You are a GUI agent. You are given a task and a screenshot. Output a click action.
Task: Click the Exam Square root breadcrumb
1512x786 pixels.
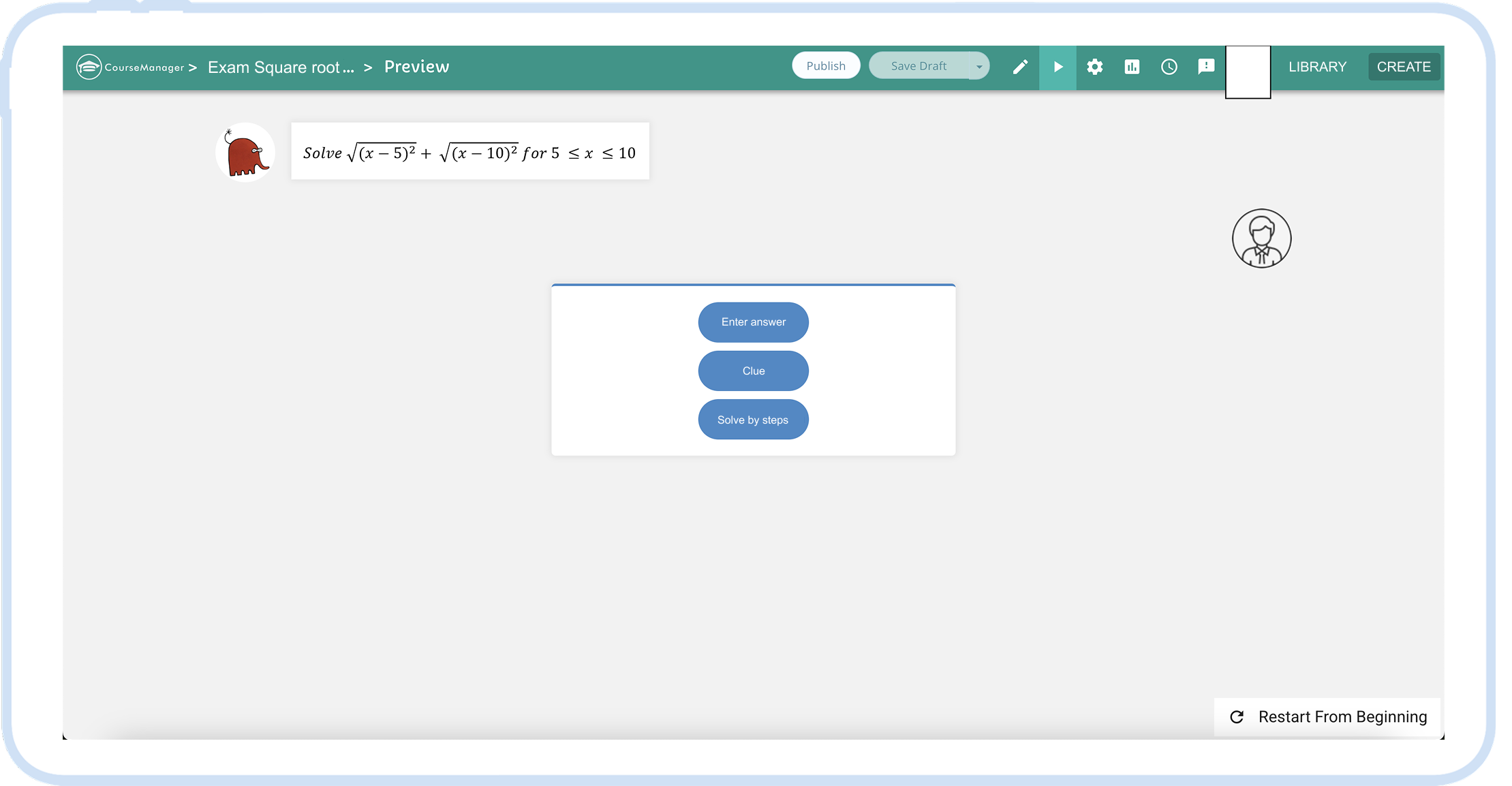coord(281,67)
